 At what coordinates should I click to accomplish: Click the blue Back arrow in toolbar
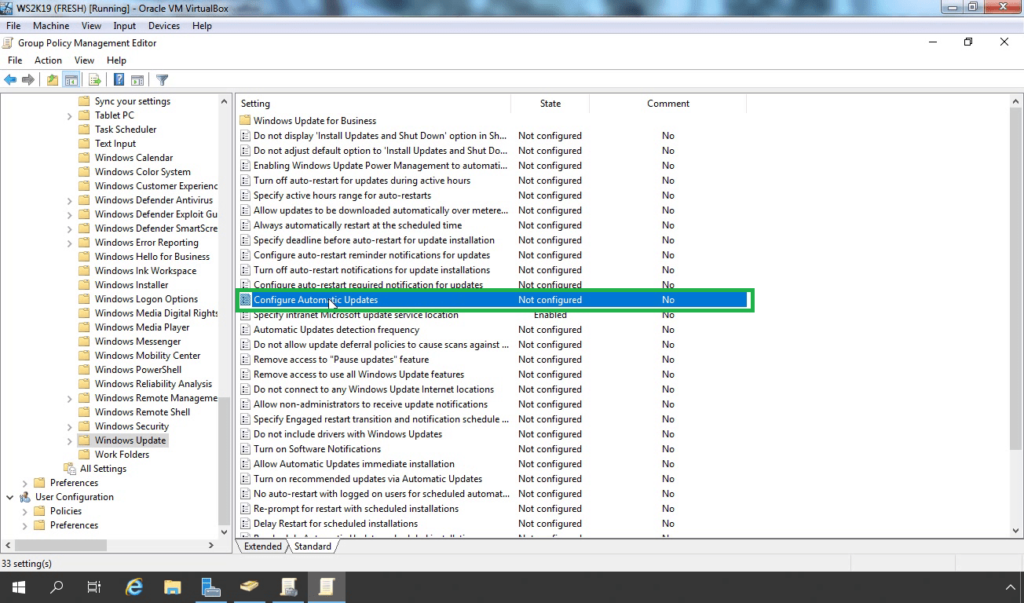click(10, 80)
